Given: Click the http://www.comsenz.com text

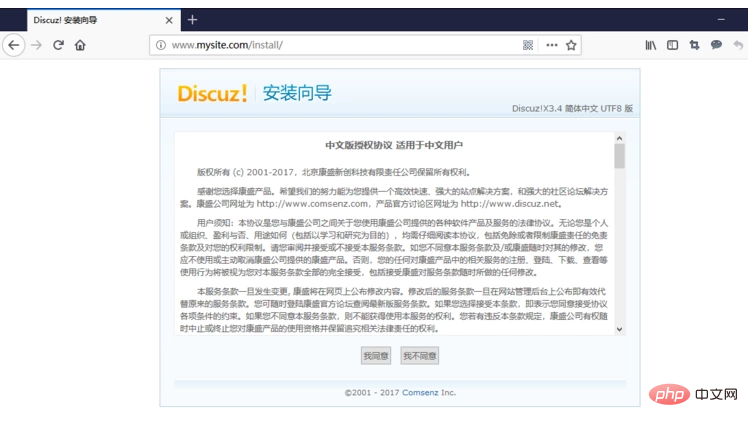Looking at the screenshot, I should 312,204.
